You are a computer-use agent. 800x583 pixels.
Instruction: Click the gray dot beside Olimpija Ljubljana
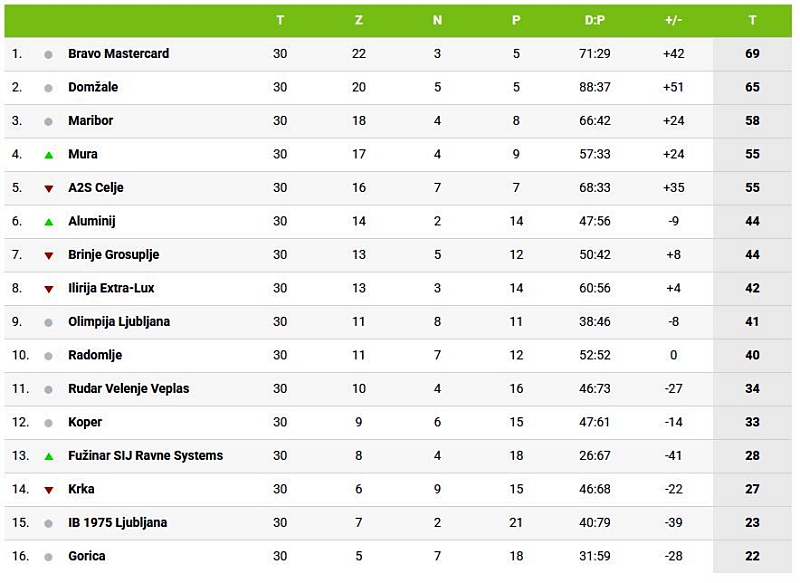tap(48, 322)
